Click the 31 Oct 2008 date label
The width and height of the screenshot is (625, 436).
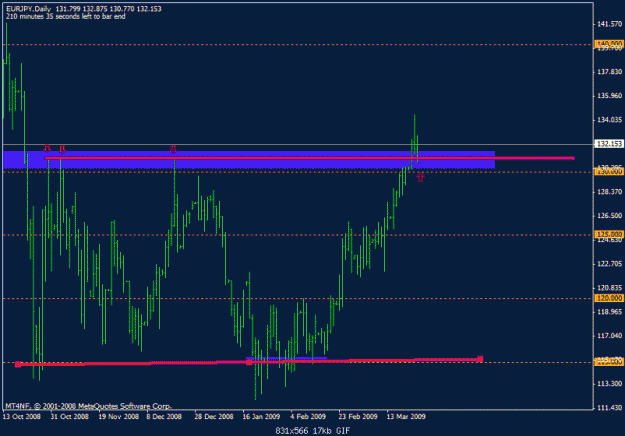point(69,416)
